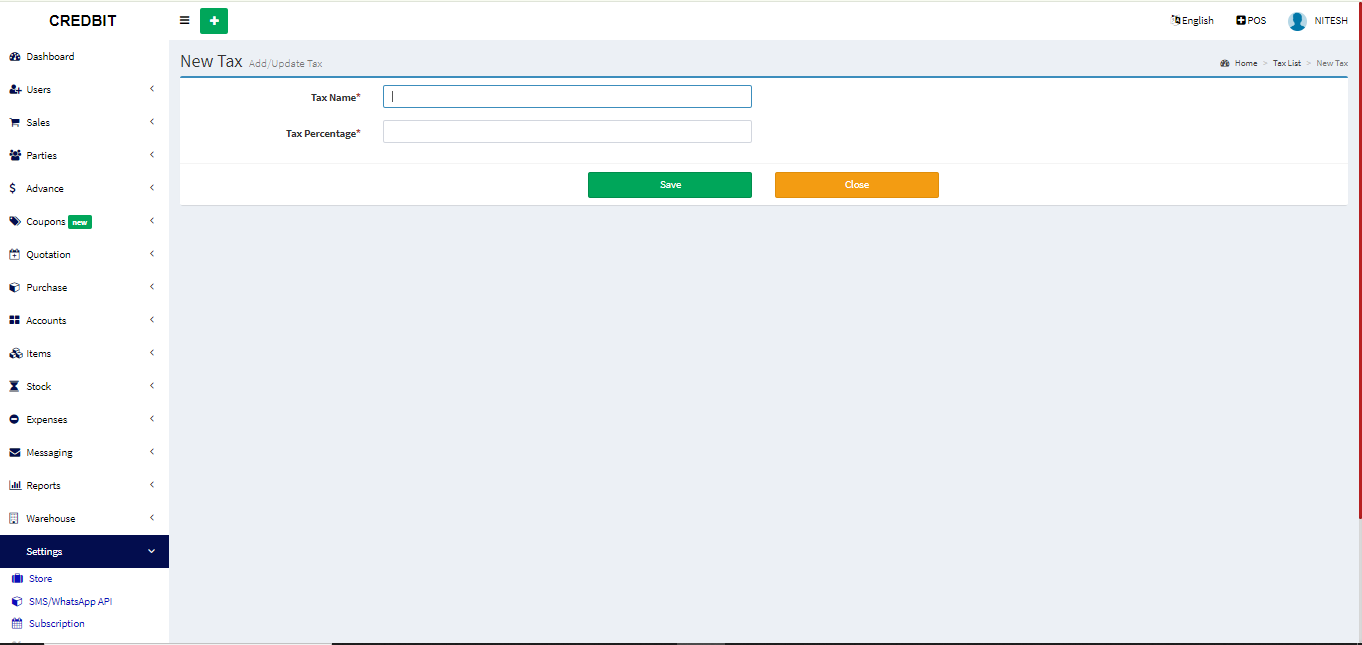1362x645 pixels.
Task: Open the Expenses menu item
Action: (x=84, y=420)
